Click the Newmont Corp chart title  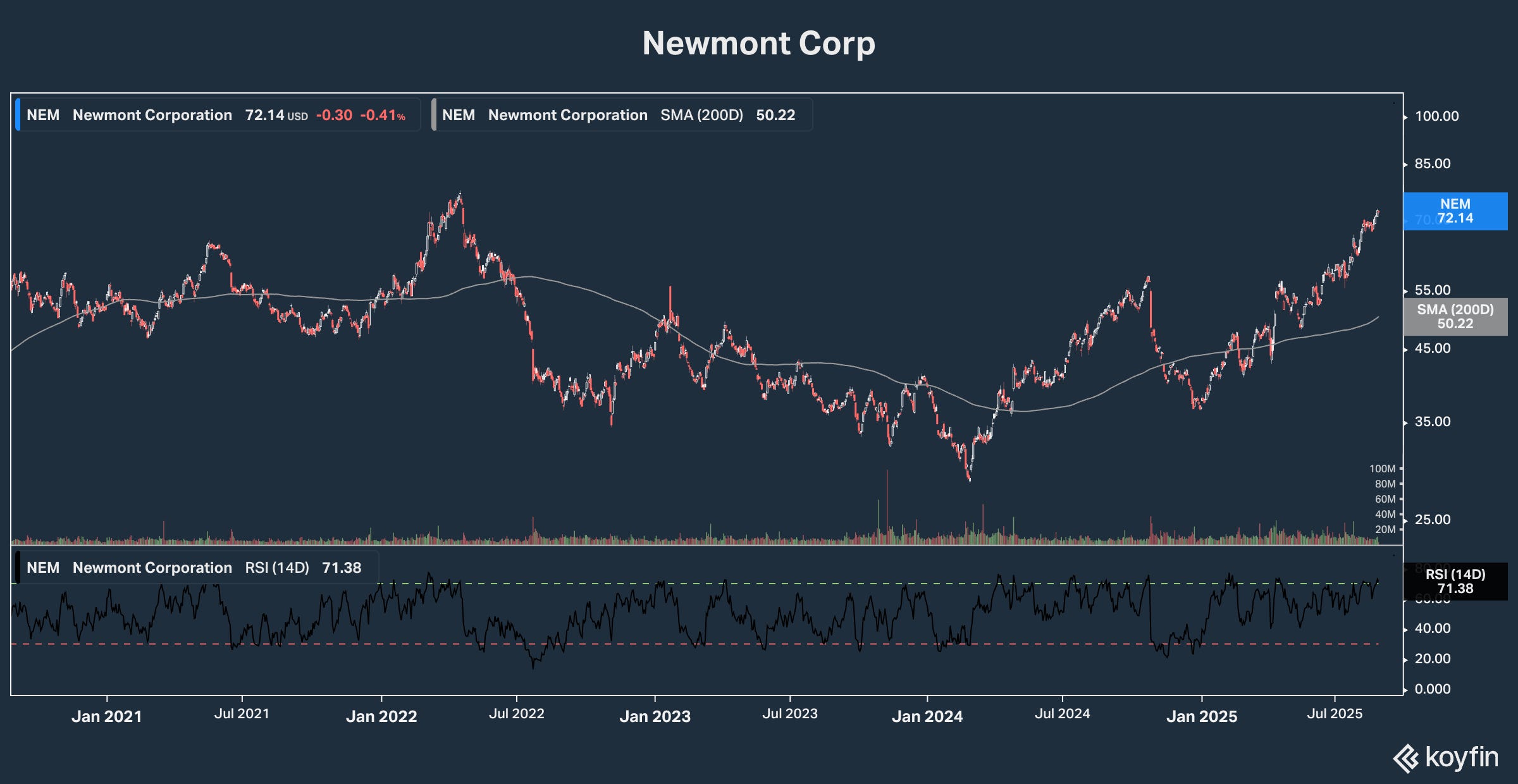click(758, 44)
